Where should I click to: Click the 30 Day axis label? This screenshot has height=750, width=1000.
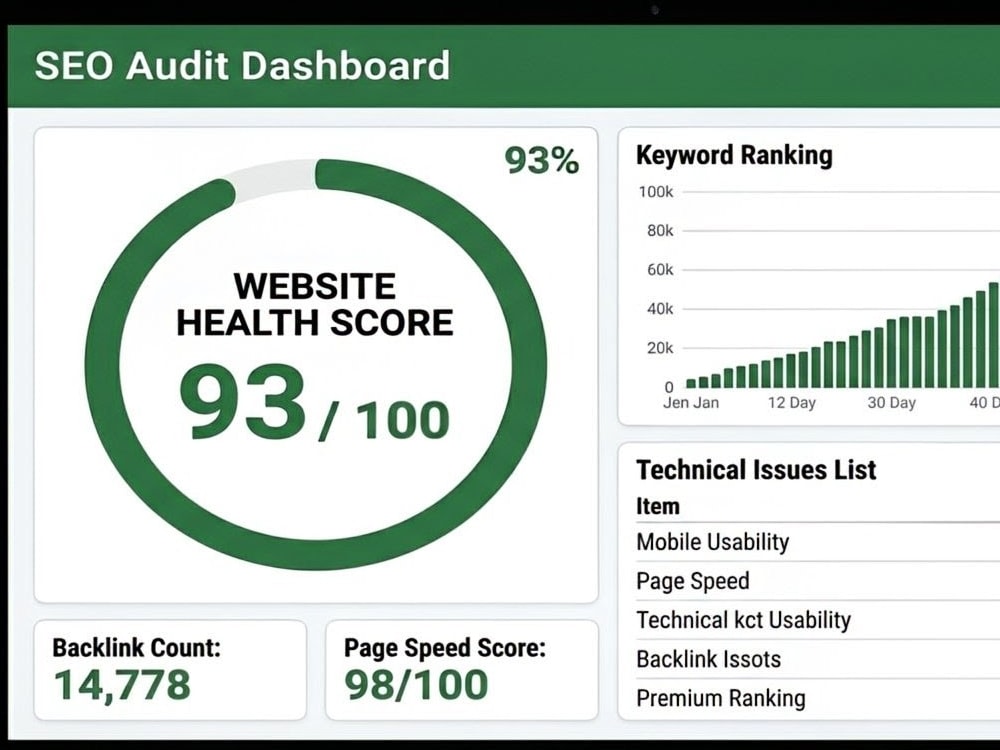click(x=892, y=403)
